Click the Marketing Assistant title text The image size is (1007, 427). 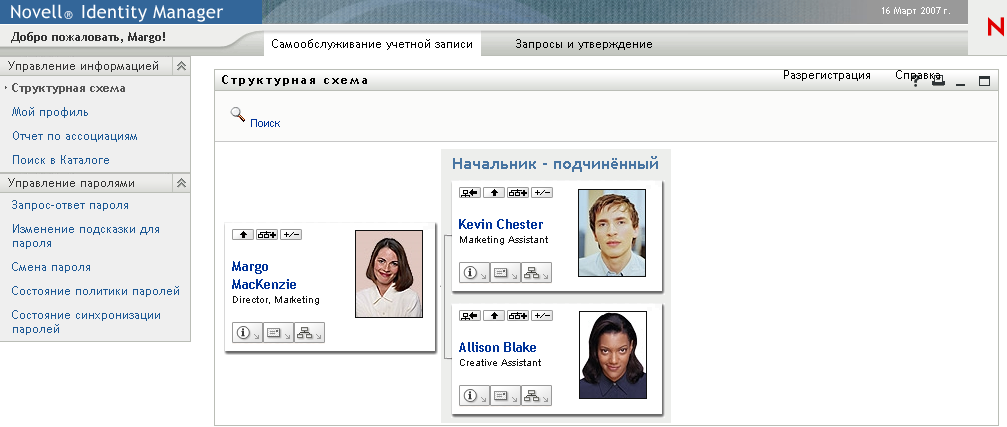[504, 240]
